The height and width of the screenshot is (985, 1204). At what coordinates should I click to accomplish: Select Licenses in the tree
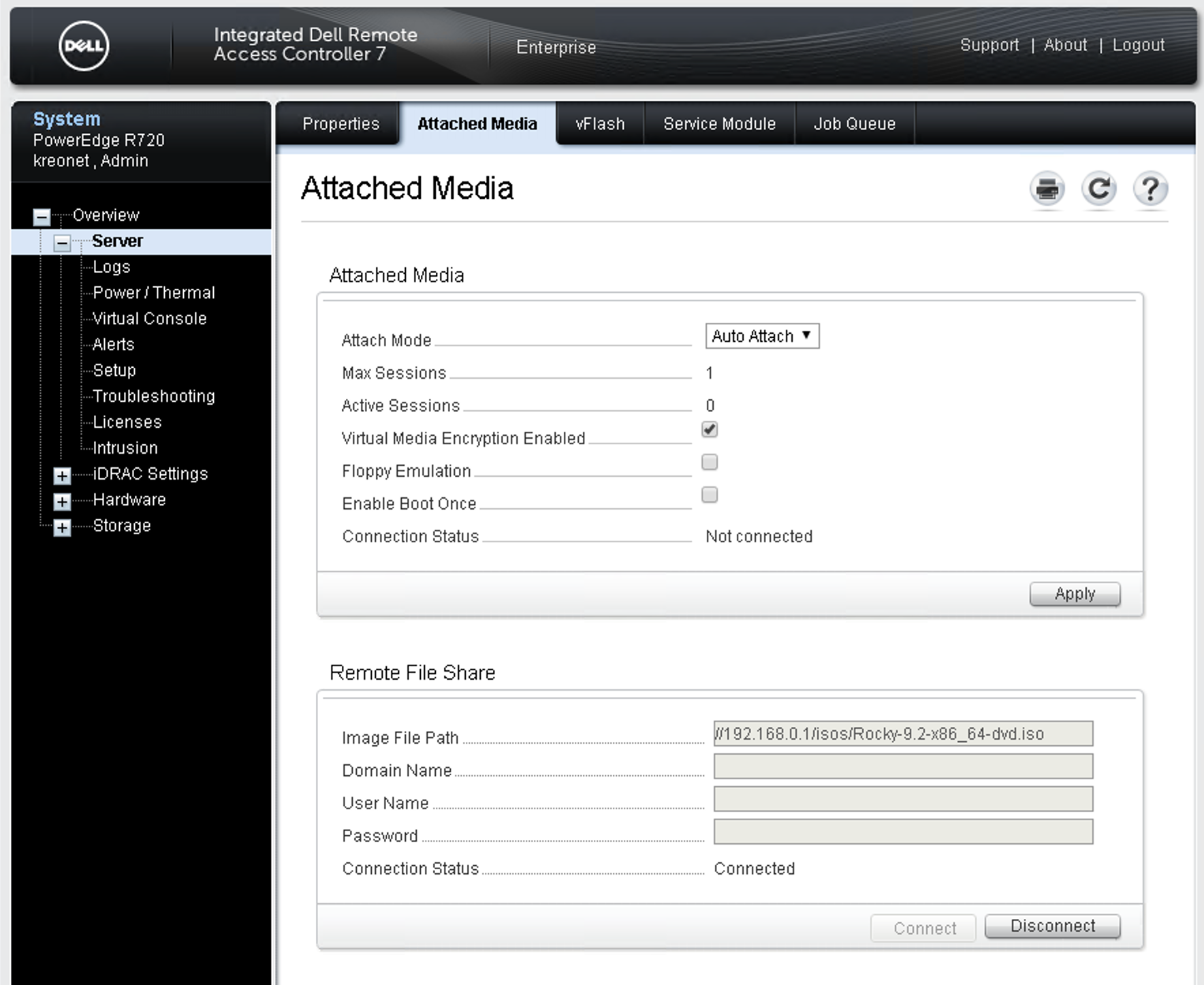pos(127,422)
